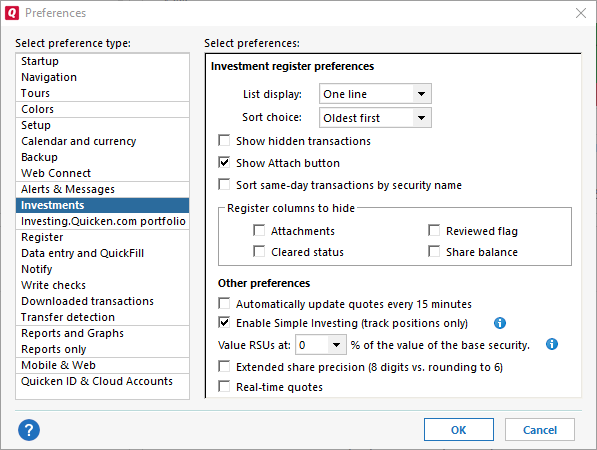Enable Show hidden transactions checkbox

(x=224, y=140)
